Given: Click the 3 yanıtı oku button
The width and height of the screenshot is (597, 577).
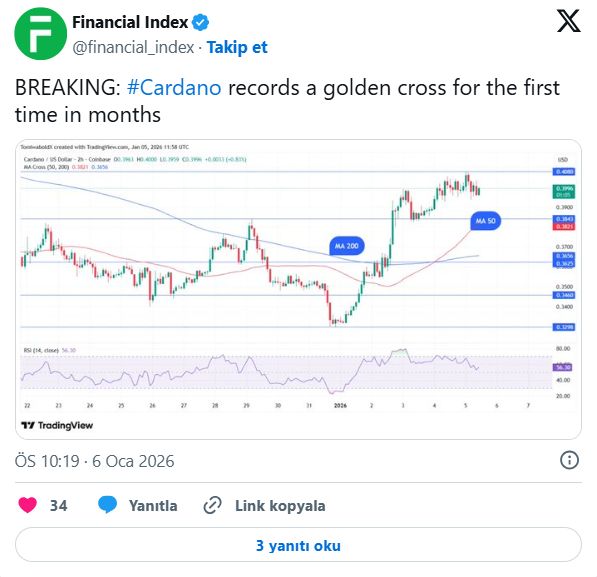Looking at the screenshot, I should 298,545.
